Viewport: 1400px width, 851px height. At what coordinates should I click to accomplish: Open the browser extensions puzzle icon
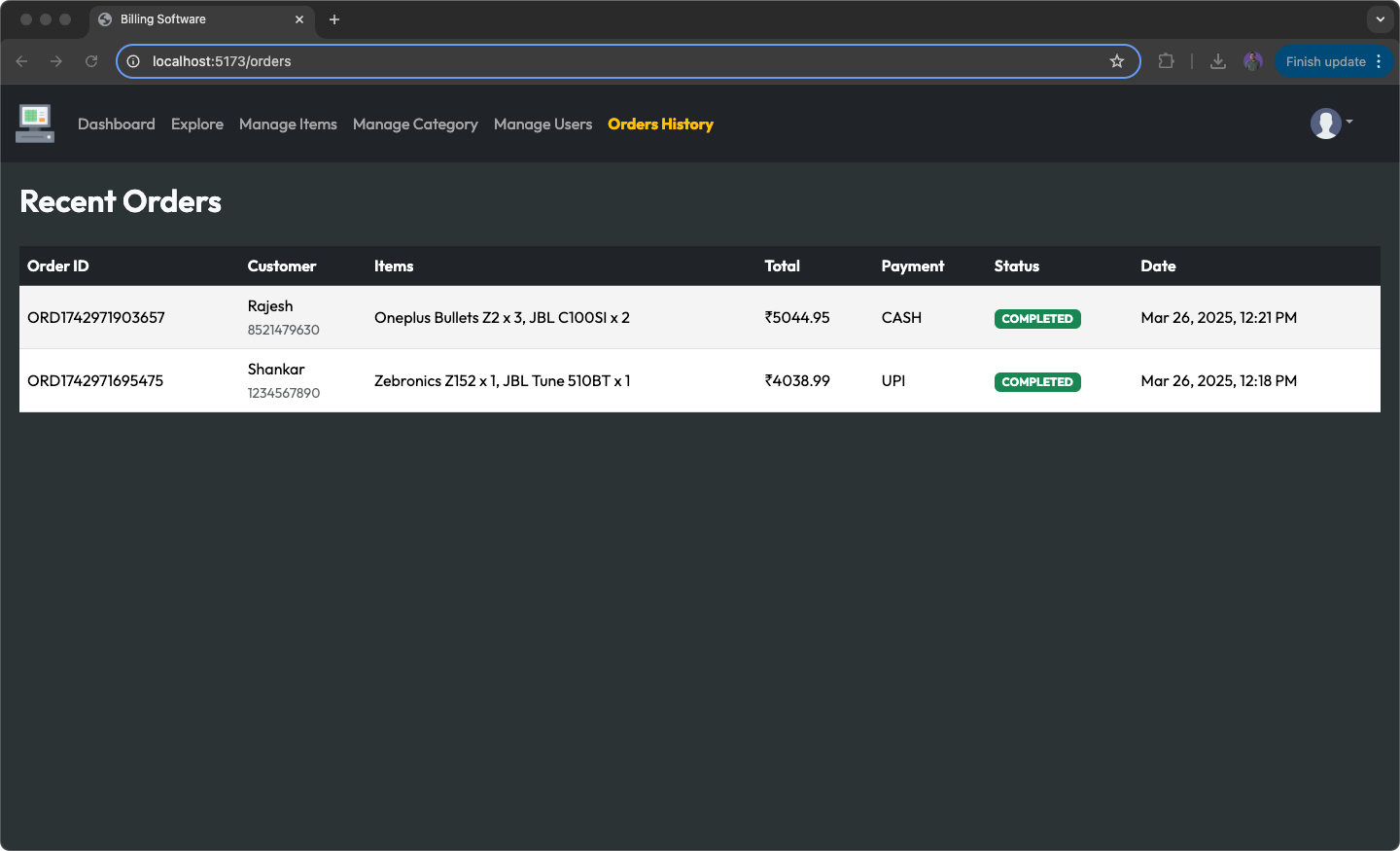tap(1166, 61)
